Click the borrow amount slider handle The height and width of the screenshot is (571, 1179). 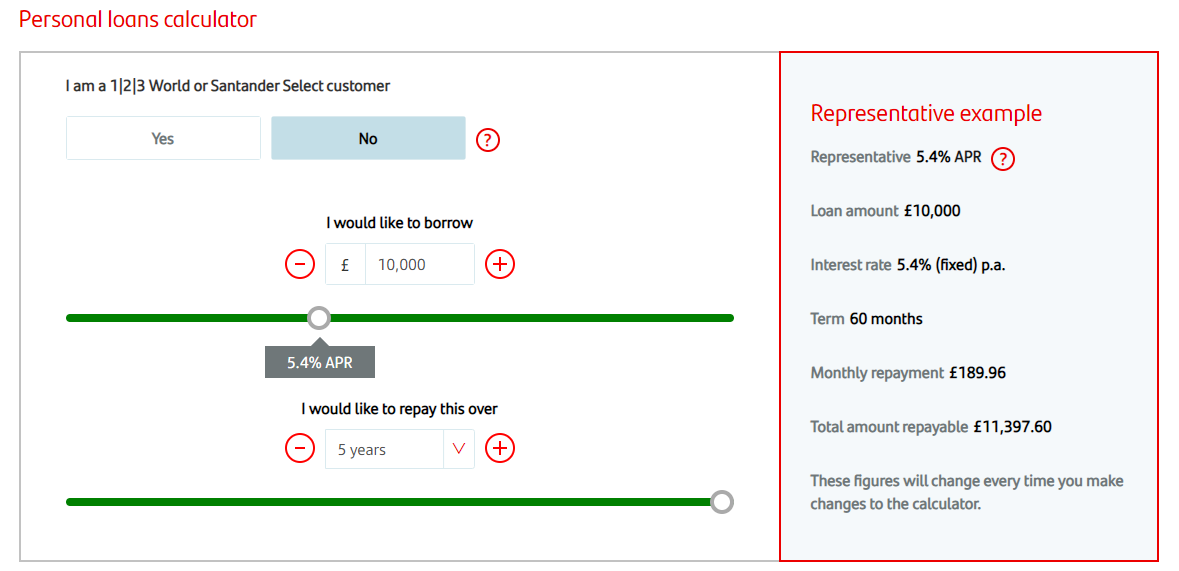point(319,318)
